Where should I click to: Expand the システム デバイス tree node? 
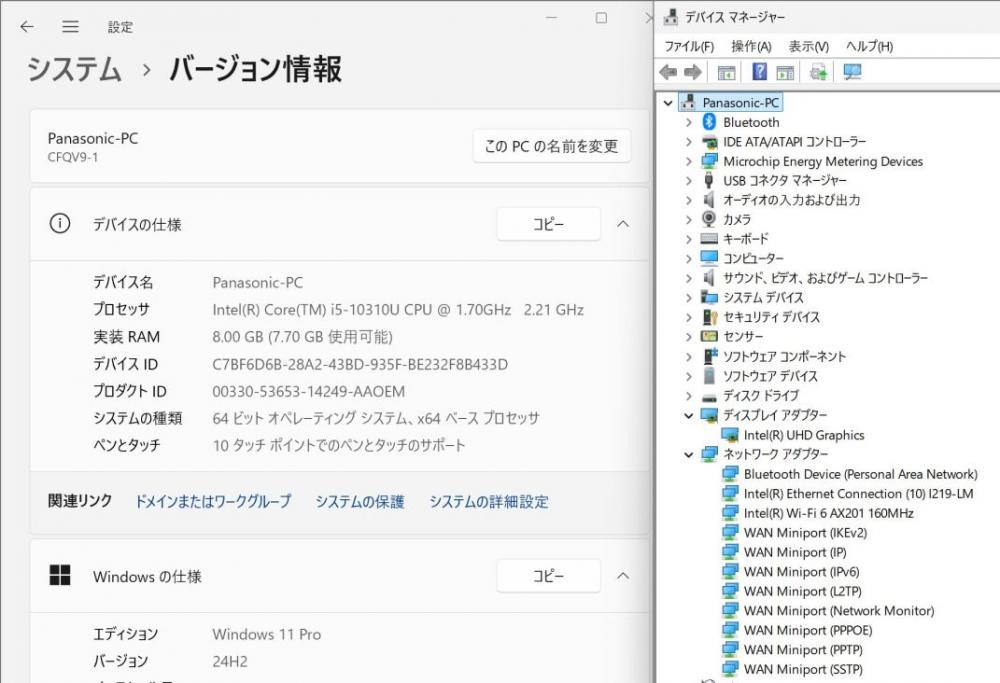click(689, 298)
